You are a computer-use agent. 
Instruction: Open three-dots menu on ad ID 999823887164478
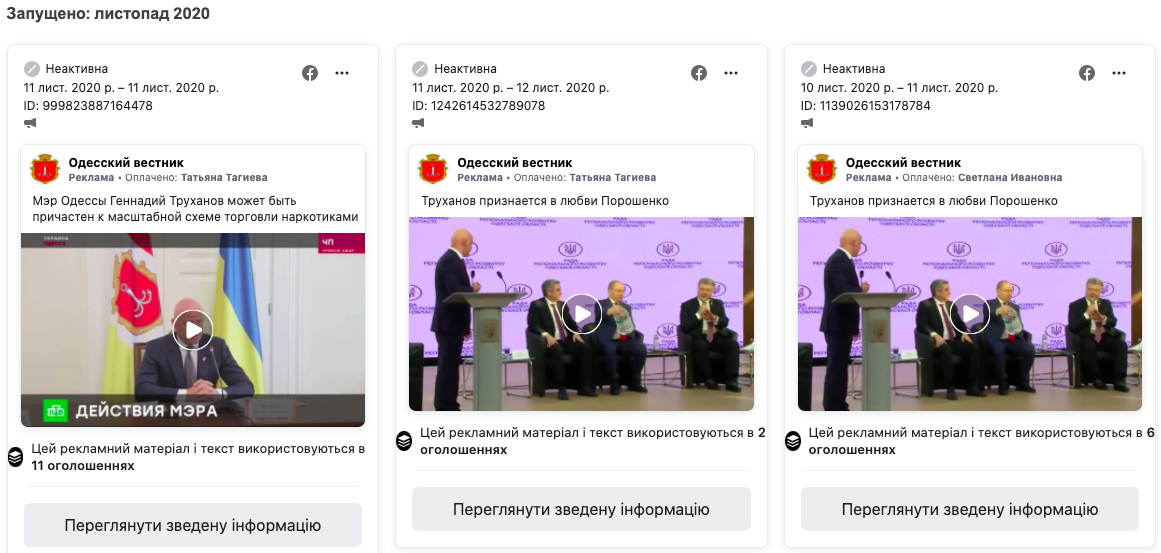click(342, 73)
